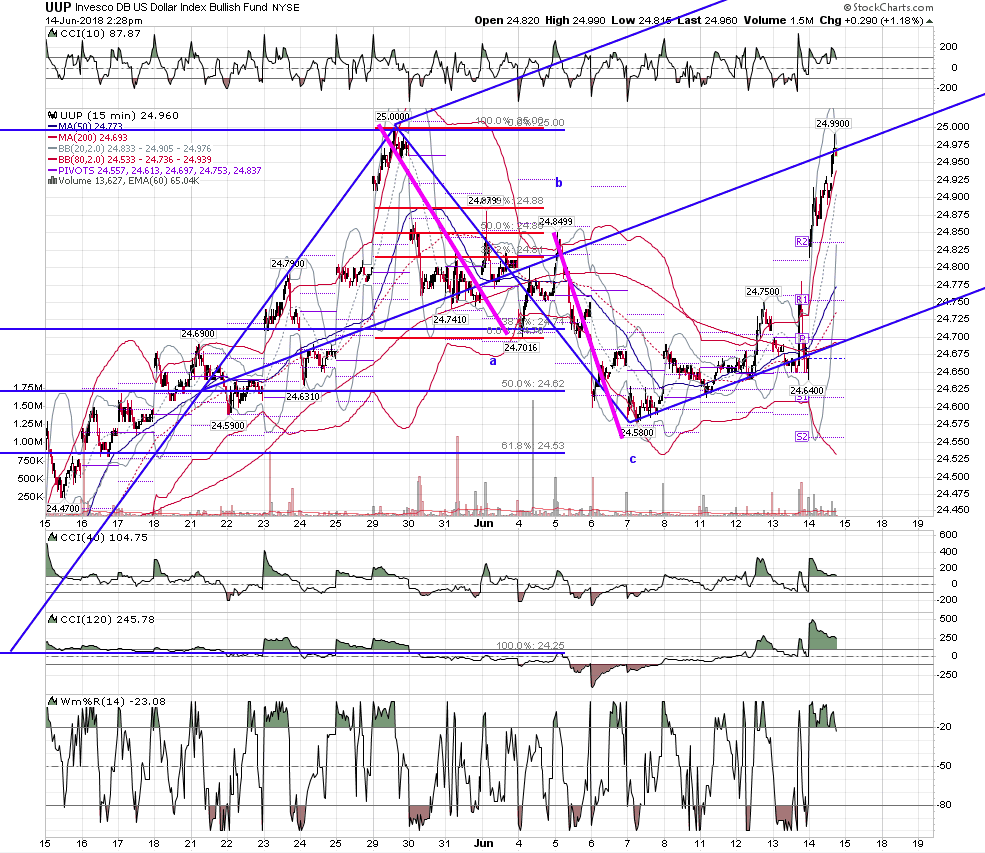This screenshot has width=985, height=853.
Task: Click the 24.5800 low price label
Action: [x=637, y=433]
